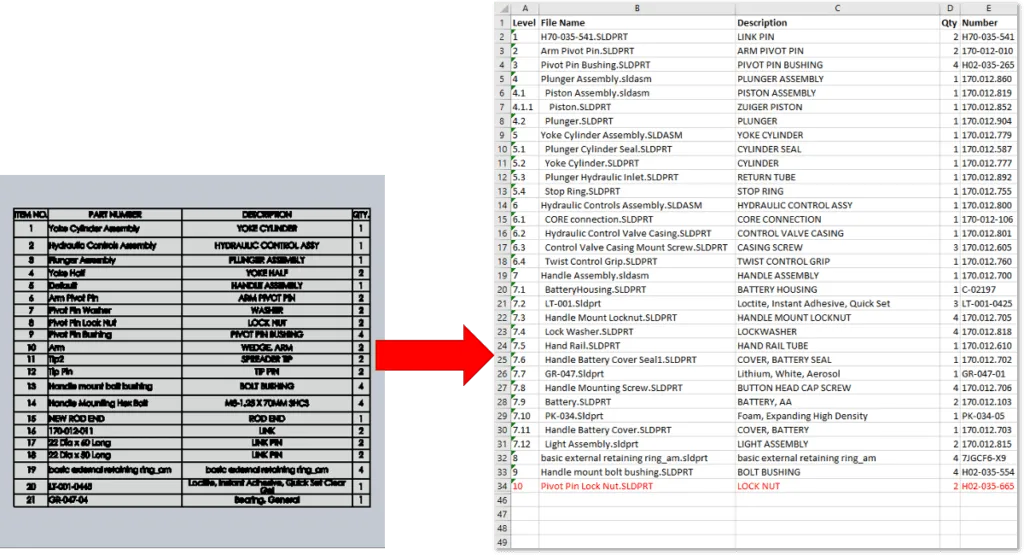Click the spreadsheet Select All corner box
This screenshot has height=555, width=1024.
[x=502, y=8]
